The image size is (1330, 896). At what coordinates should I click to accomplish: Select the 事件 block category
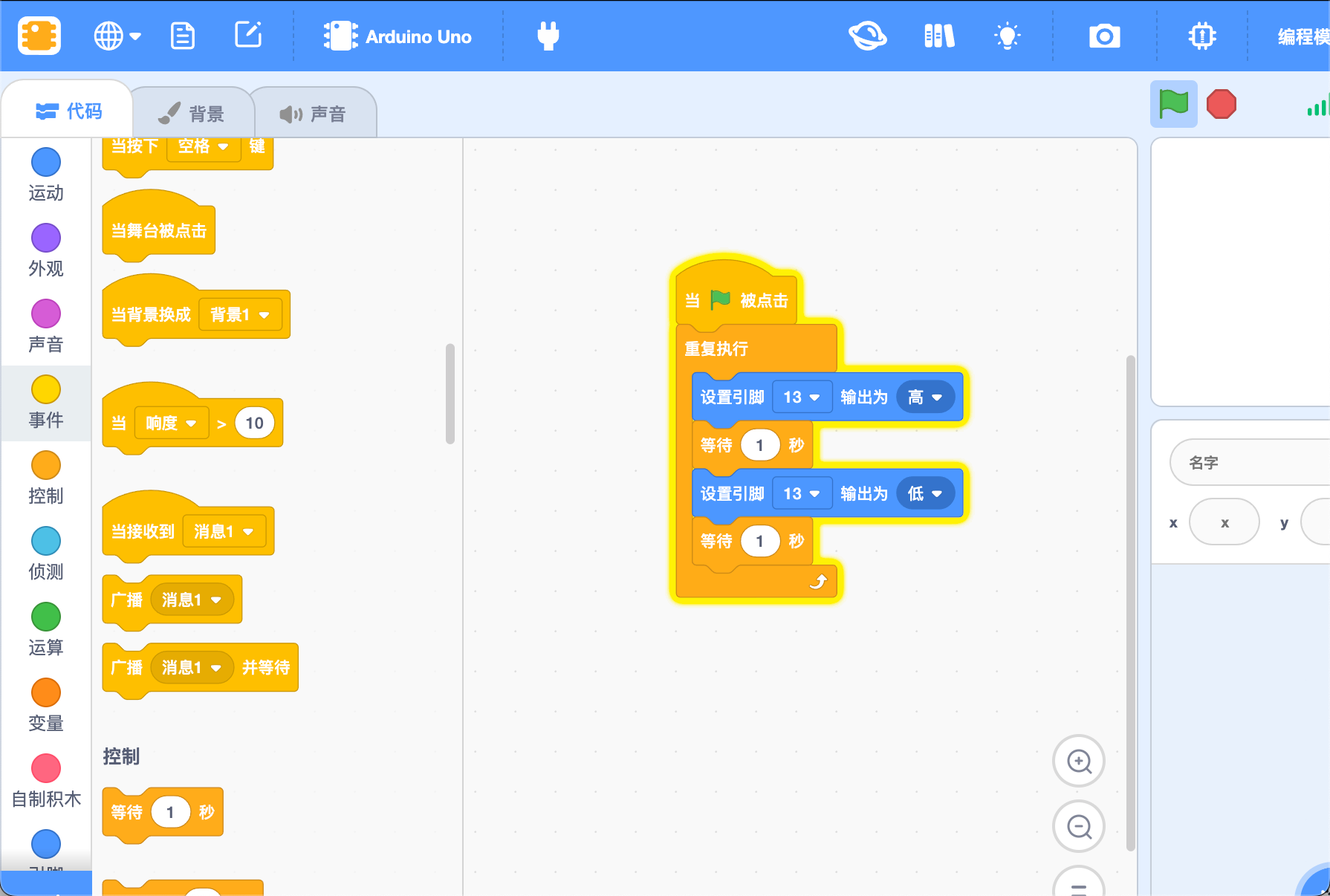click(x=46, y=403)
